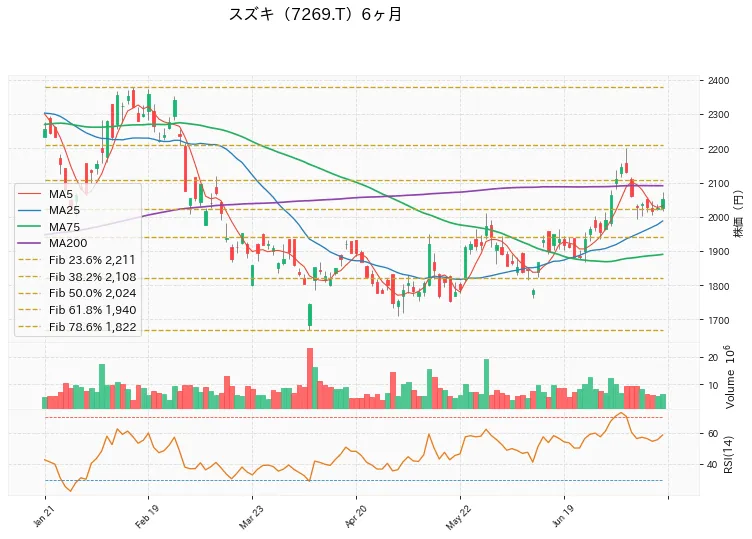Click the MA5 legend entry

[x=46, y=194]
